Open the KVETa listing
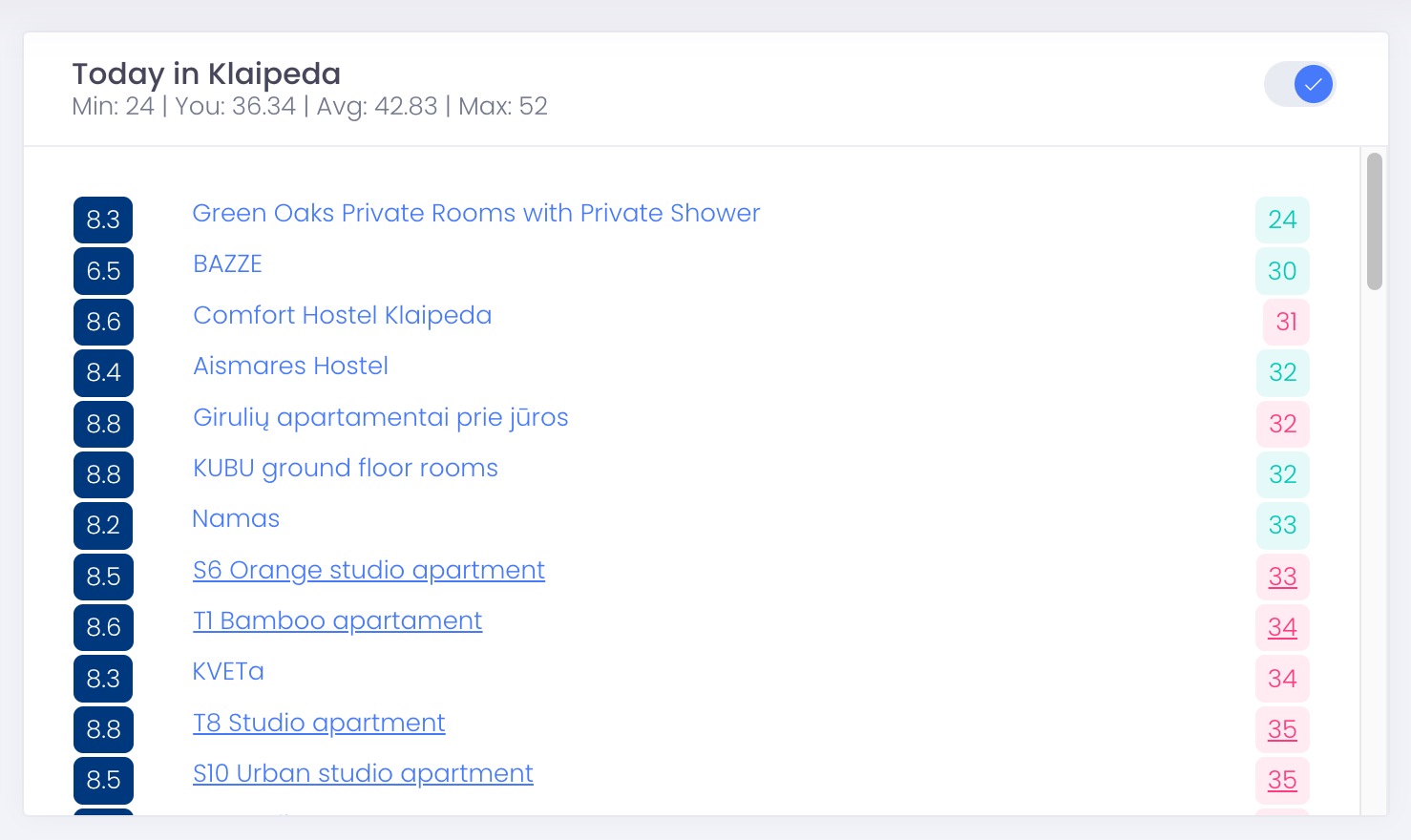Viewport: 1411px width, 840px height. 228,671
